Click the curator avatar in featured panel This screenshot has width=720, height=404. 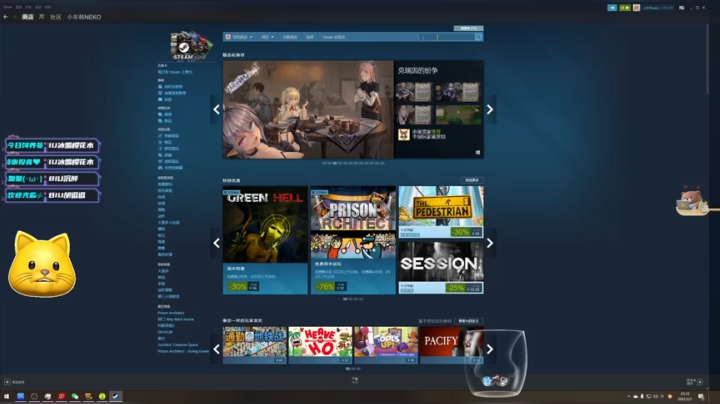click(x=404, y=135)
